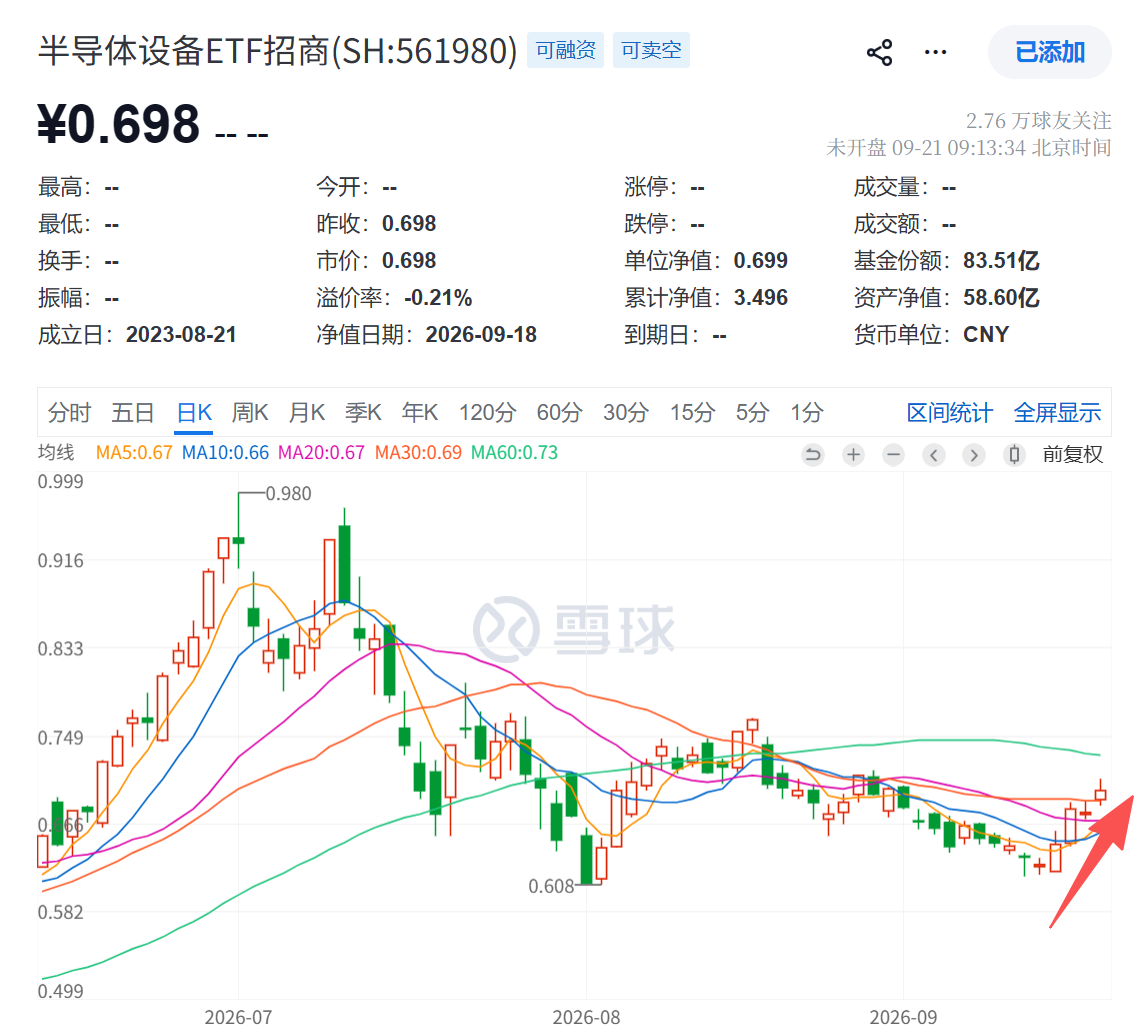Image resolution: width=1142 pixels, height=1032 pixels.
Task: Click the 2.76 万球友关注 text
Action: pyautogui.click(x=1039, y=120)
